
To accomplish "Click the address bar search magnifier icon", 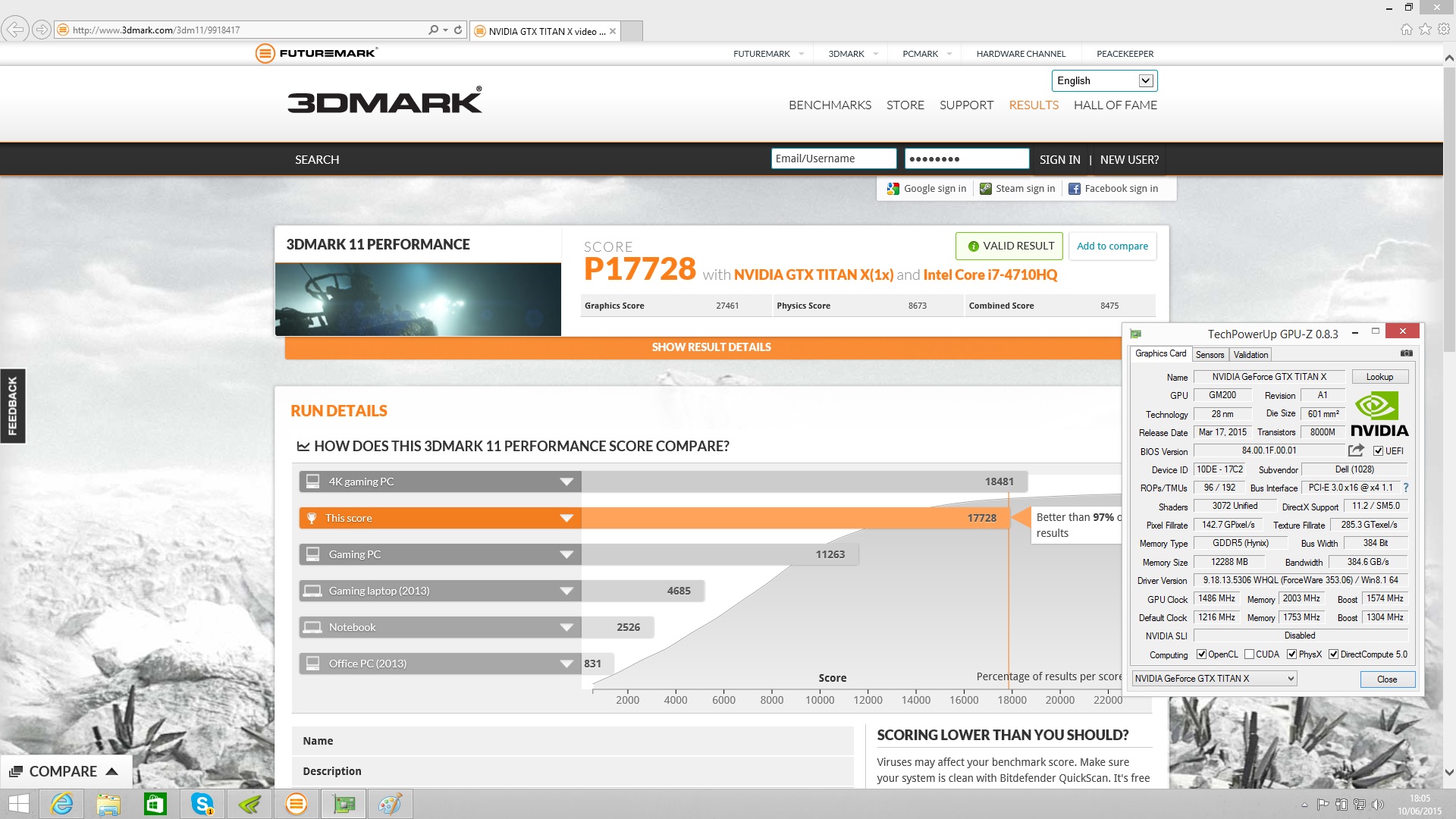I will point(433,30).
